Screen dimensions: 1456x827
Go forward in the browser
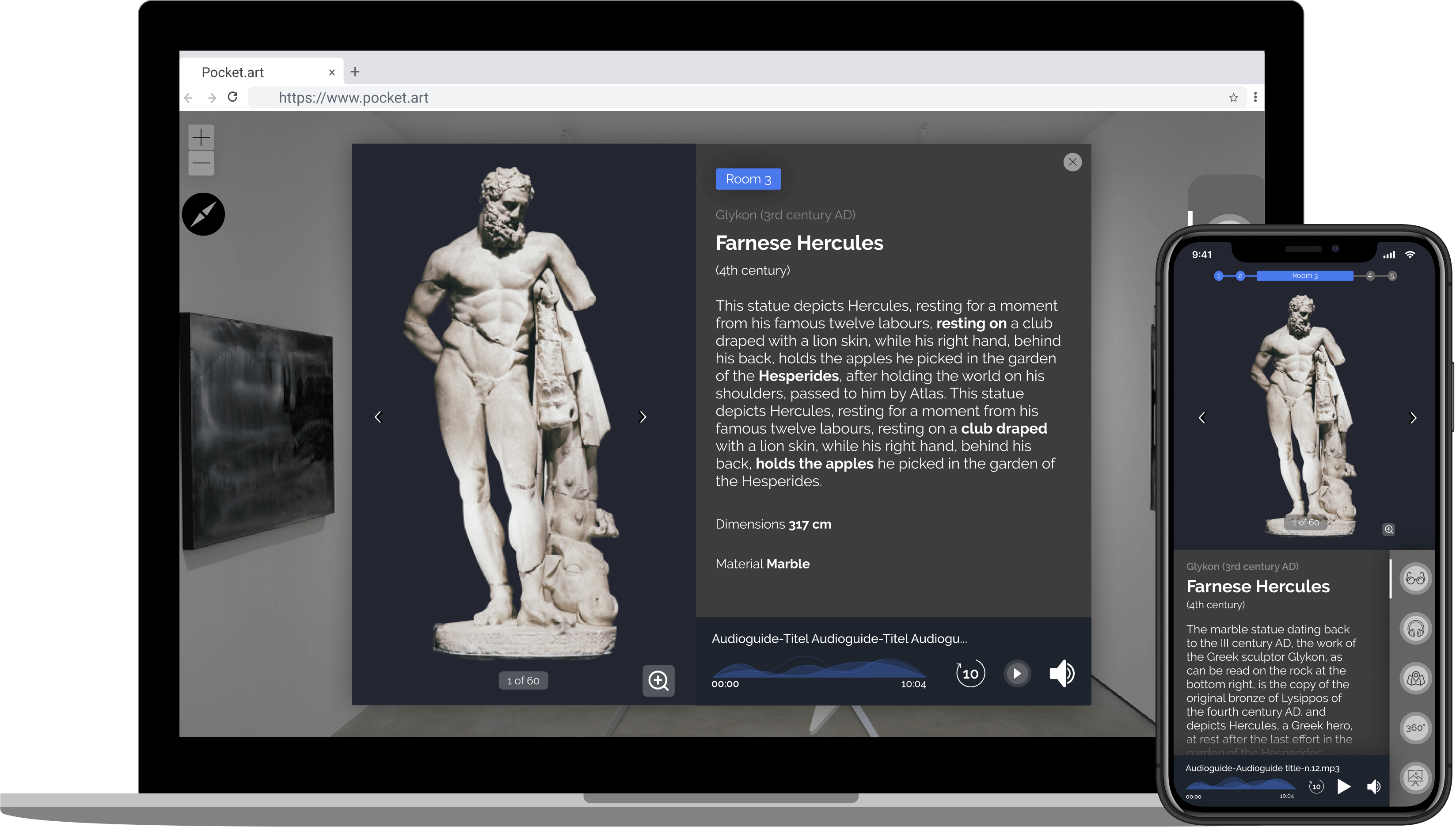212,98
